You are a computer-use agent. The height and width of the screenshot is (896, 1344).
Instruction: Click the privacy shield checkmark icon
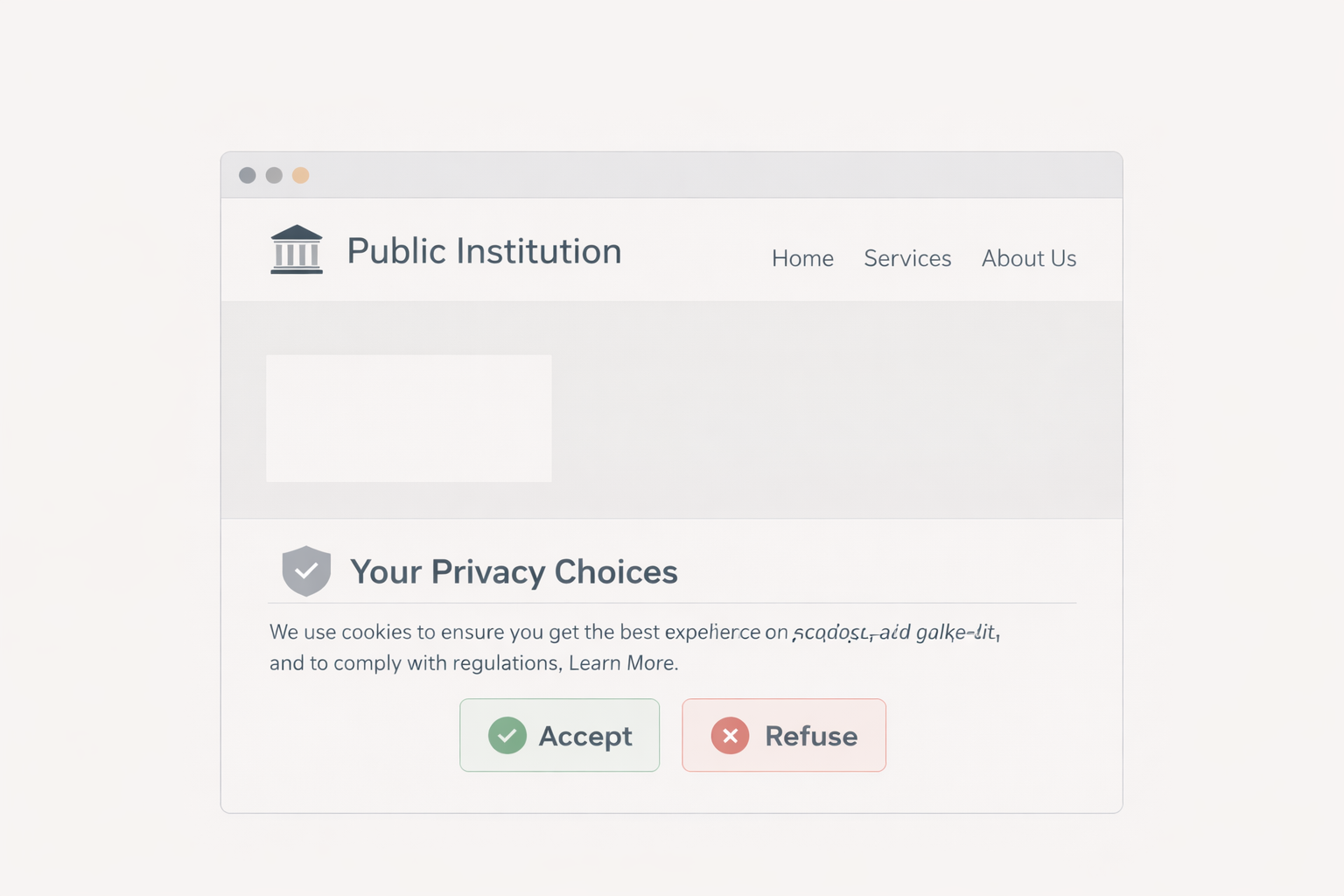click(306, 570)
